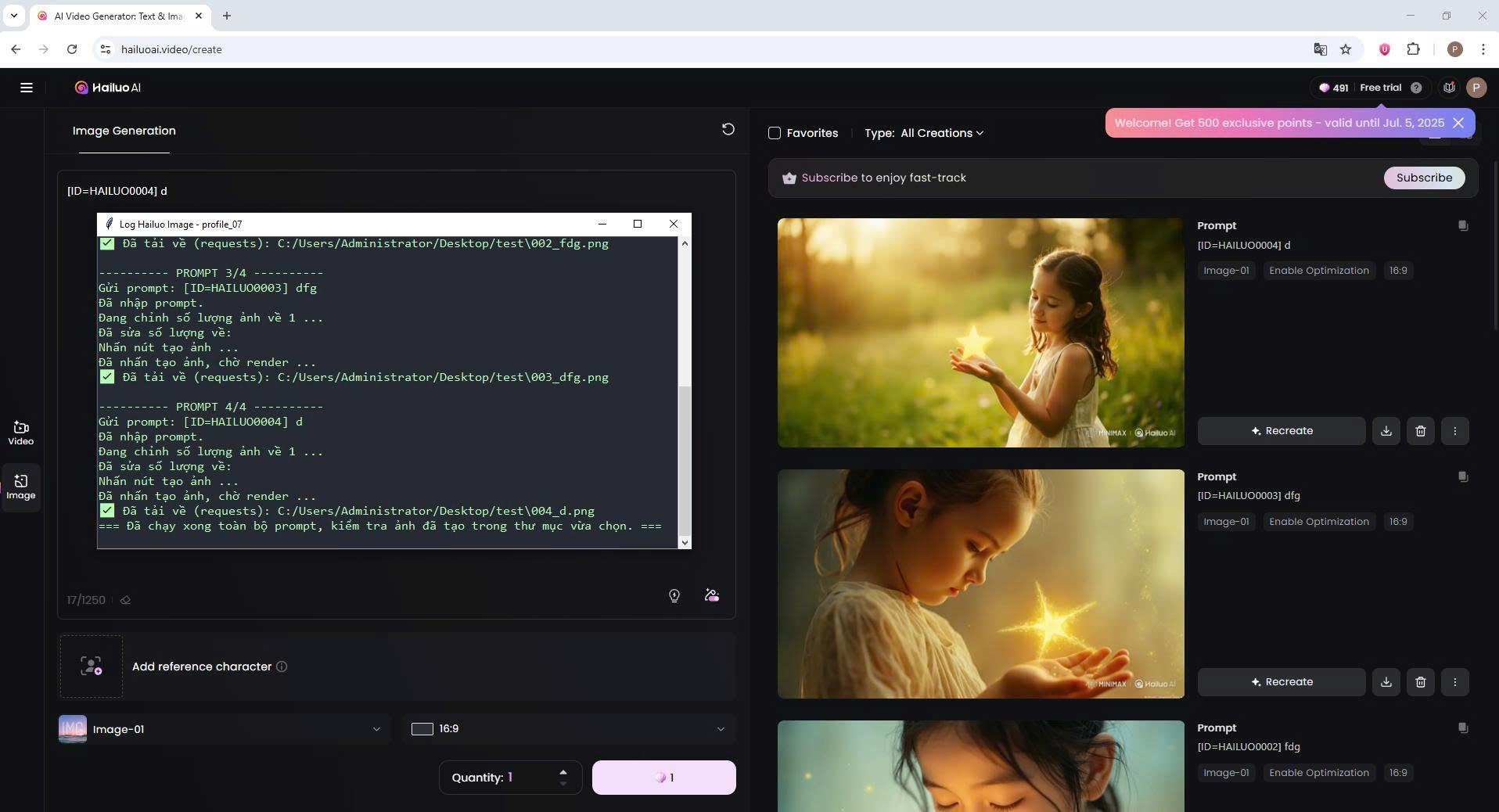The image size is (1499, 812).
Task: Click log window scroll down arrow
Action: point(685,542)
